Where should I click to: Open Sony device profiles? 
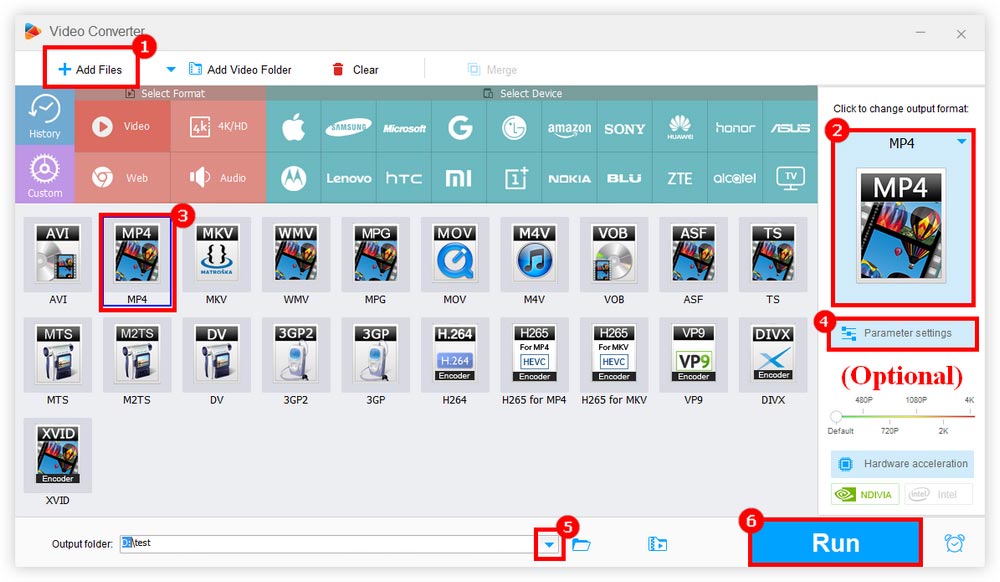(x=624, y=127)
